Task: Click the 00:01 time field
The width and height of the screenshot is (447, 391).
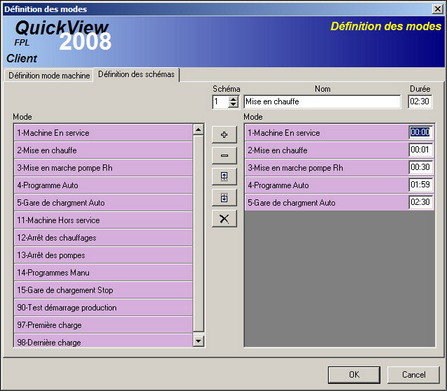Action: (x=421, y=150)
